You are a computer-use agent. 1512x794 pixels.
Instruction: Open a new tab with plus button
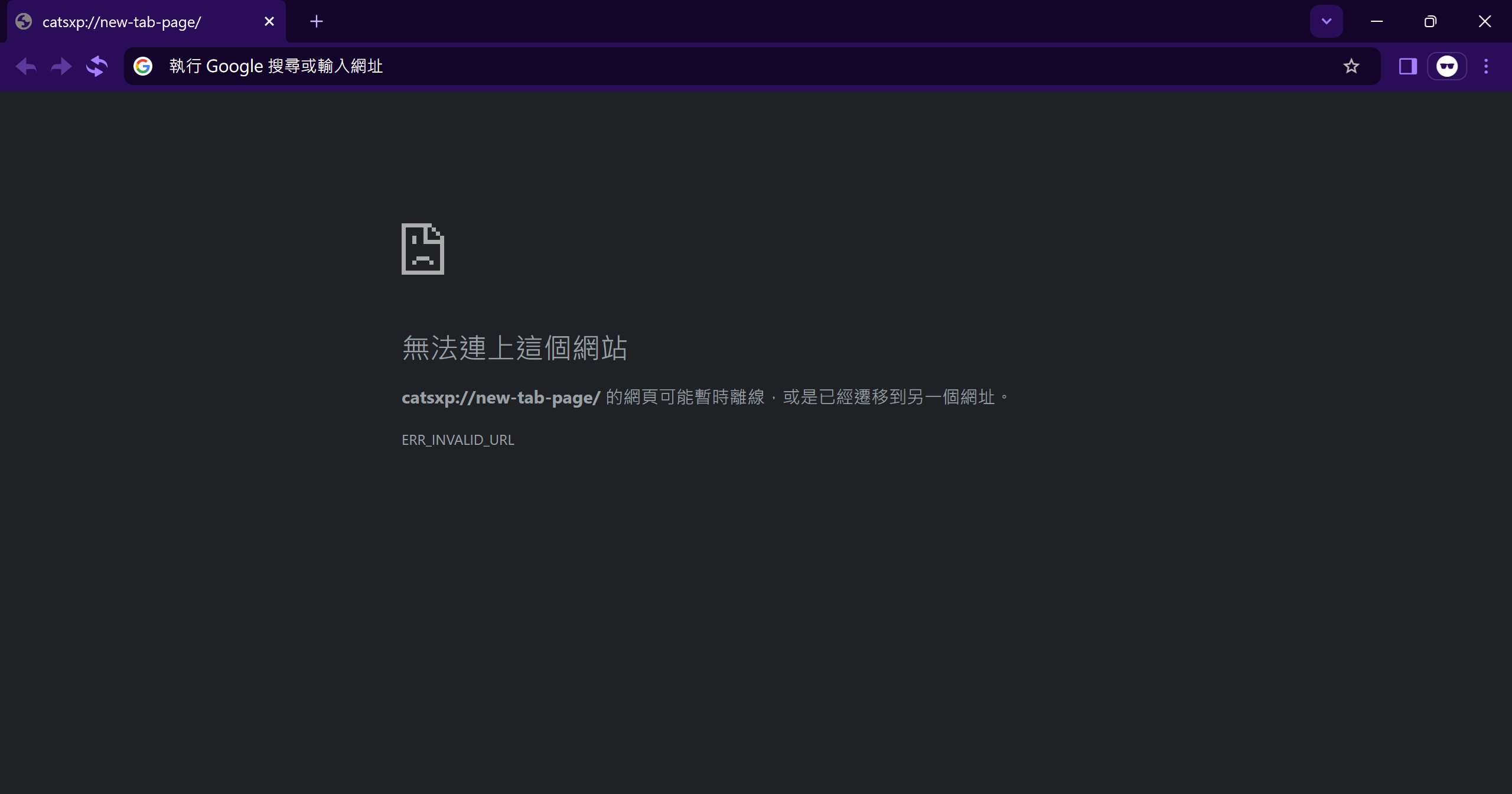(x=317, y=22)
